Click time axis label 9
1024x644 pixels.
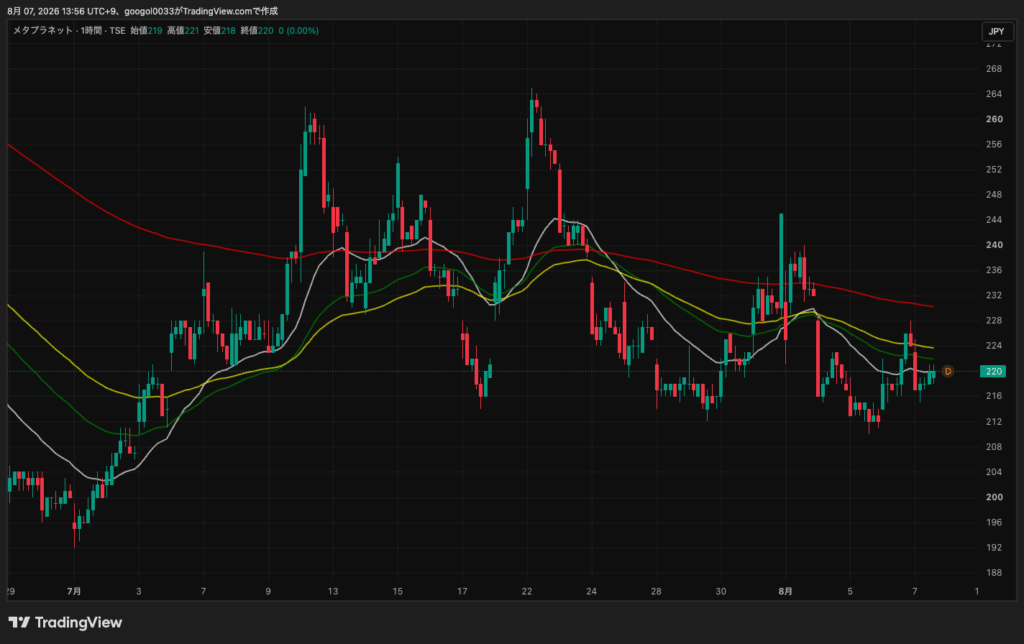pyautogui.click(x=268, y=591)
